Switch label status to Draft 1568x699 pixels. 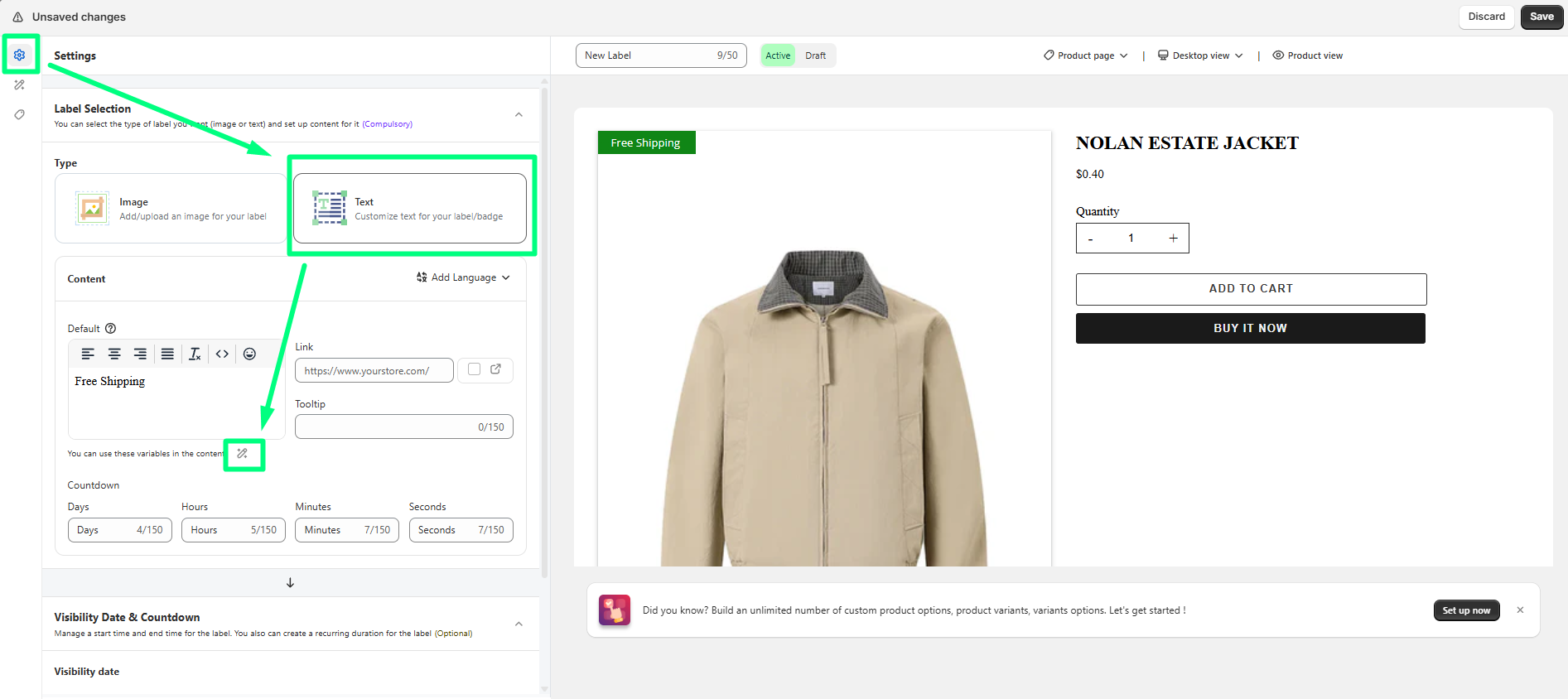coord(815,55)
